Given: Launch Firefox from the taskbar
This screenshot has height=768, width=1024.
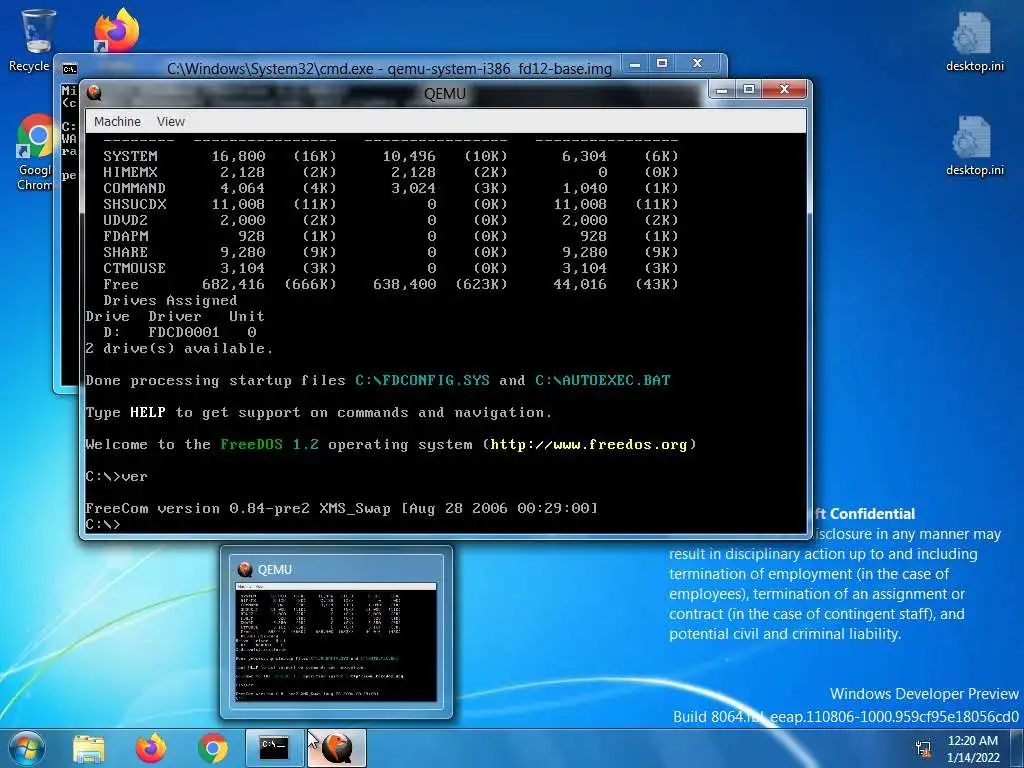Looking at the screenshot, I should tap(151, 748).
